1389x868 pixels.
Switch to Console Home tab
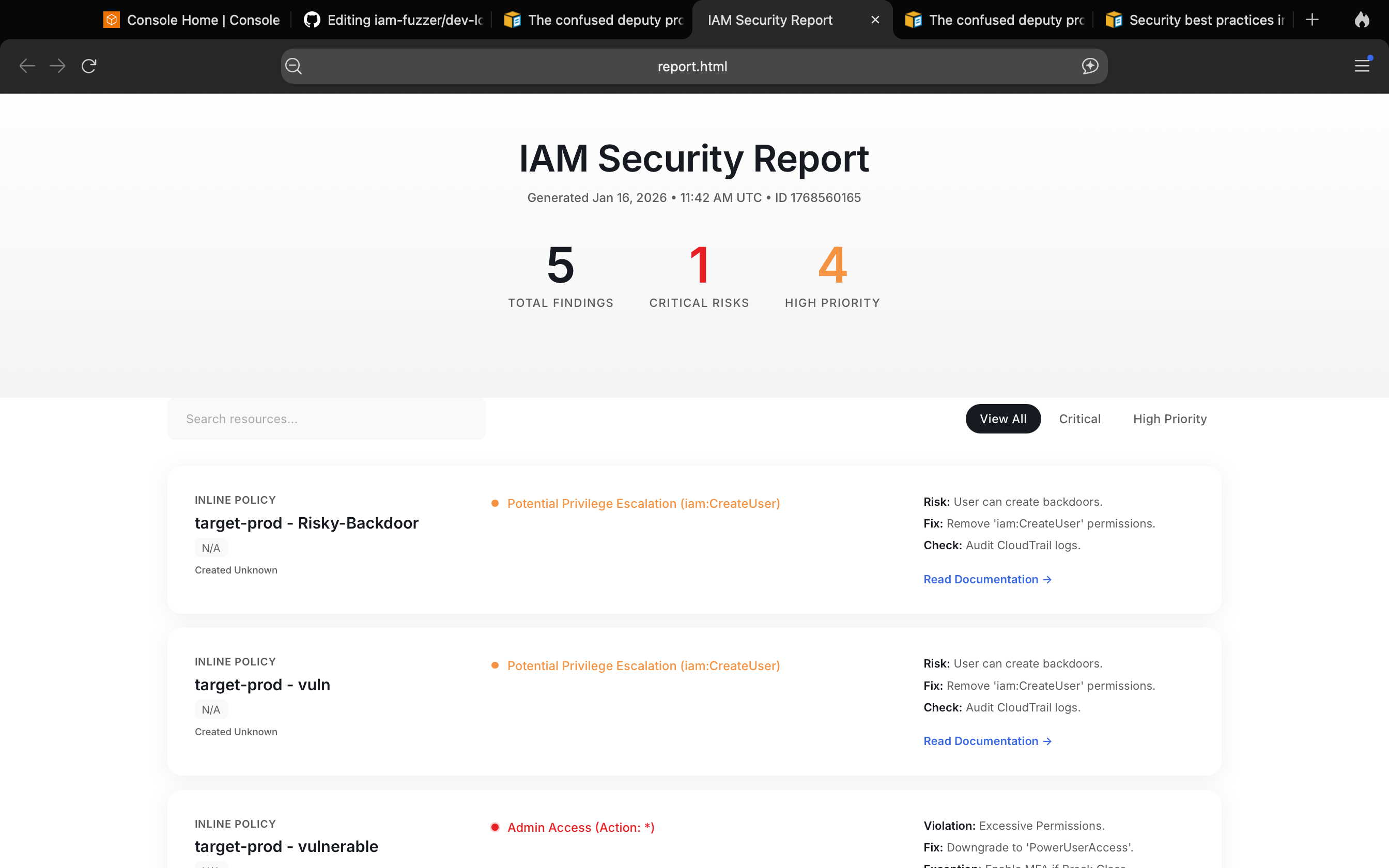pyautogui.click(x=192, y=20)
